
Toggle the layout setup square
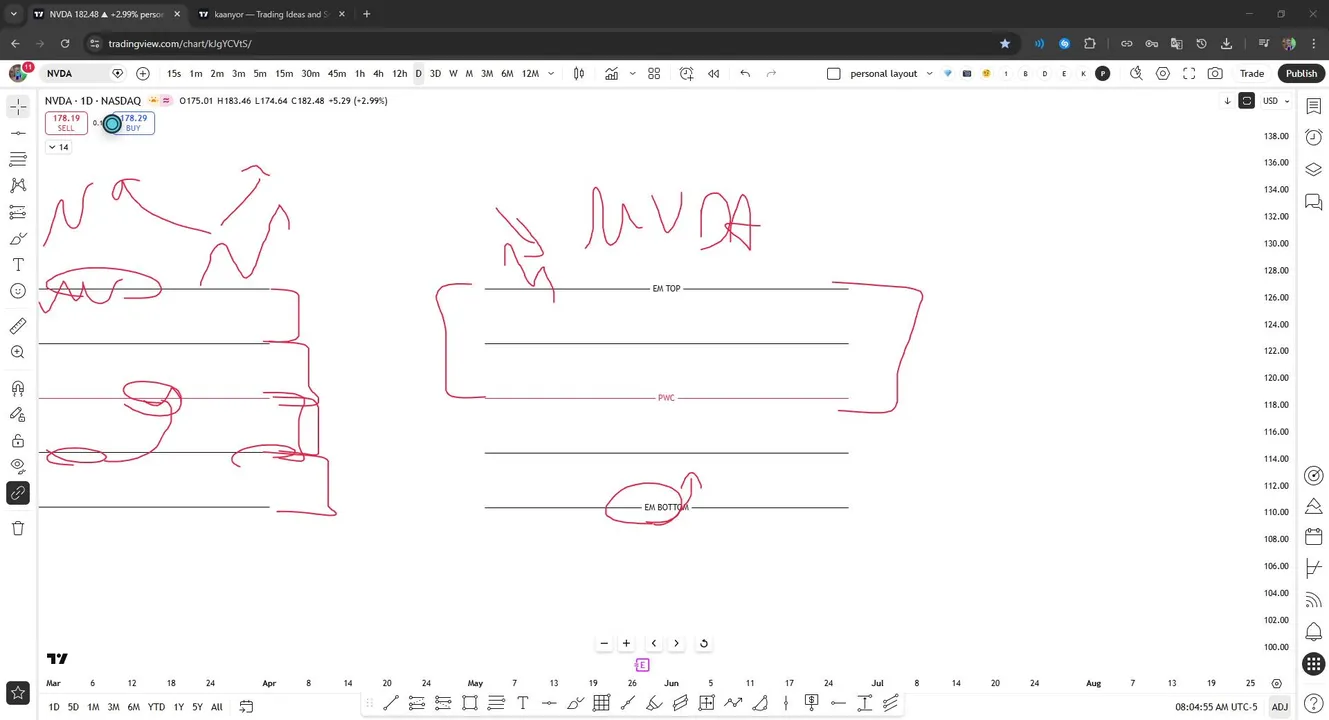coord(834,73)
